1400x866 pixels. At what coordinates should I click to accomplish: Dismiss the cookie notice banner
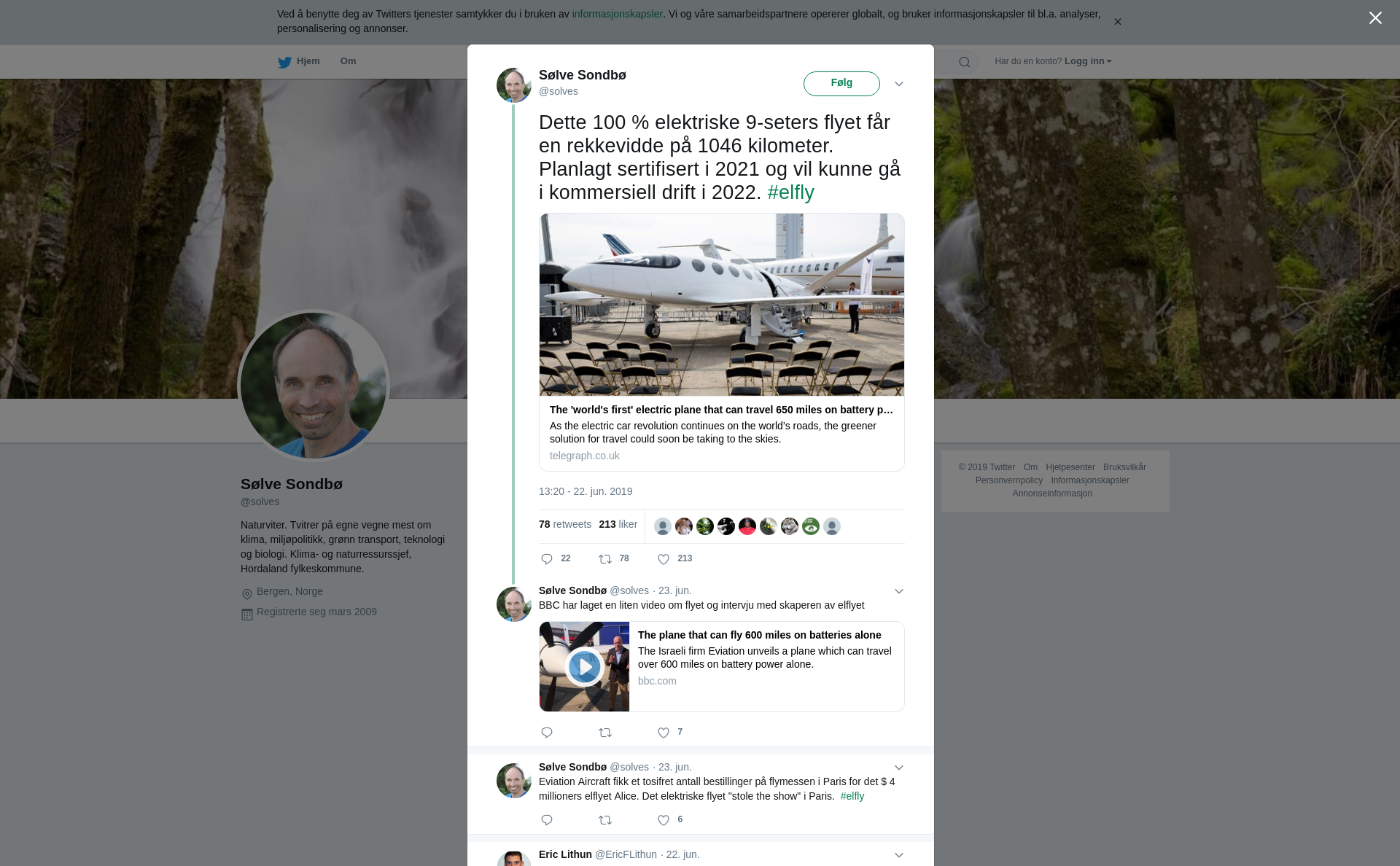(x=1117, y=22)
